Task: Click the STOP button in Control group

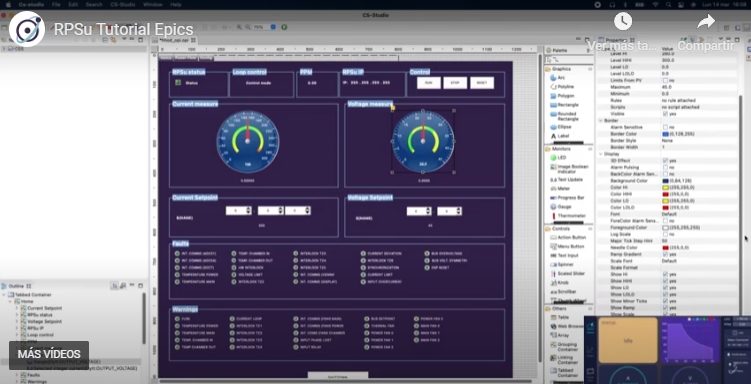Action: coord(455,83)
